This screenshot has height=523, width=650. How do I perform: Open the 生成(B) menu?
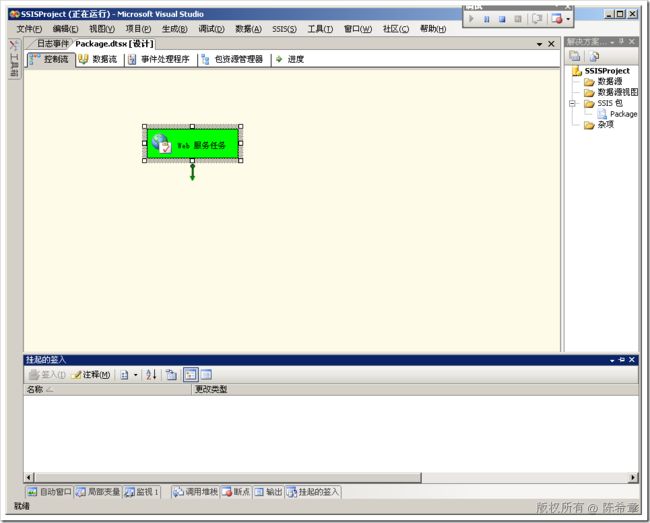[175, 29]
